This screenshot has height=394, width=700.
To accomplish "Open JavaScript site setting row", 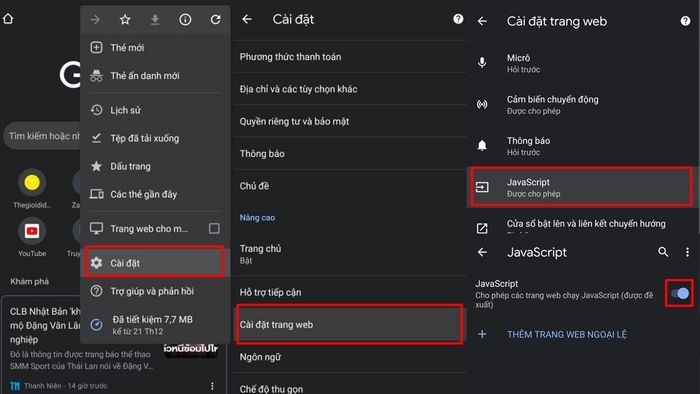I will [x=582, y=187].
